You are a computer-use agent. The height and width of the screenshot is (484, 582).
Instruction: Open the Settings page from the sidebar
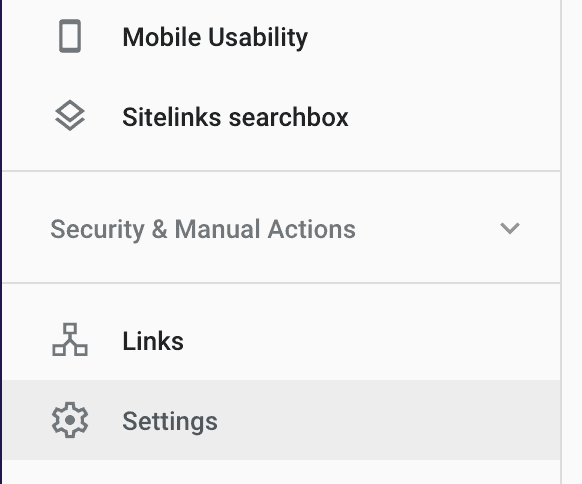(281, 420)
